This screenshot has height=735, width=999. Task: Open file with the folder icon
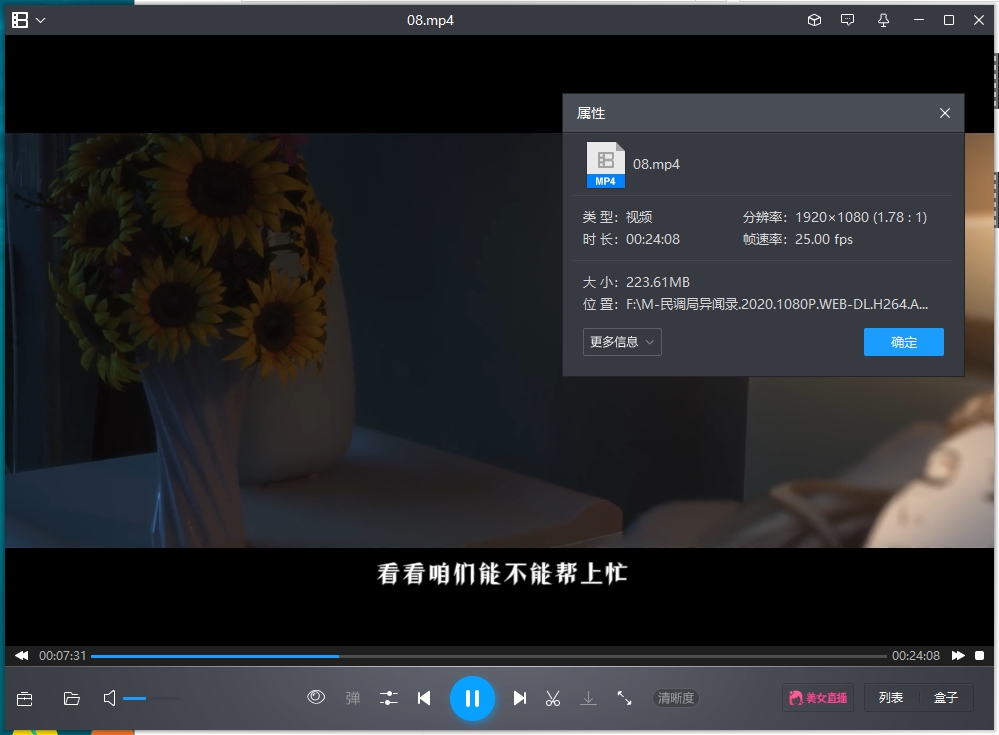72,699
